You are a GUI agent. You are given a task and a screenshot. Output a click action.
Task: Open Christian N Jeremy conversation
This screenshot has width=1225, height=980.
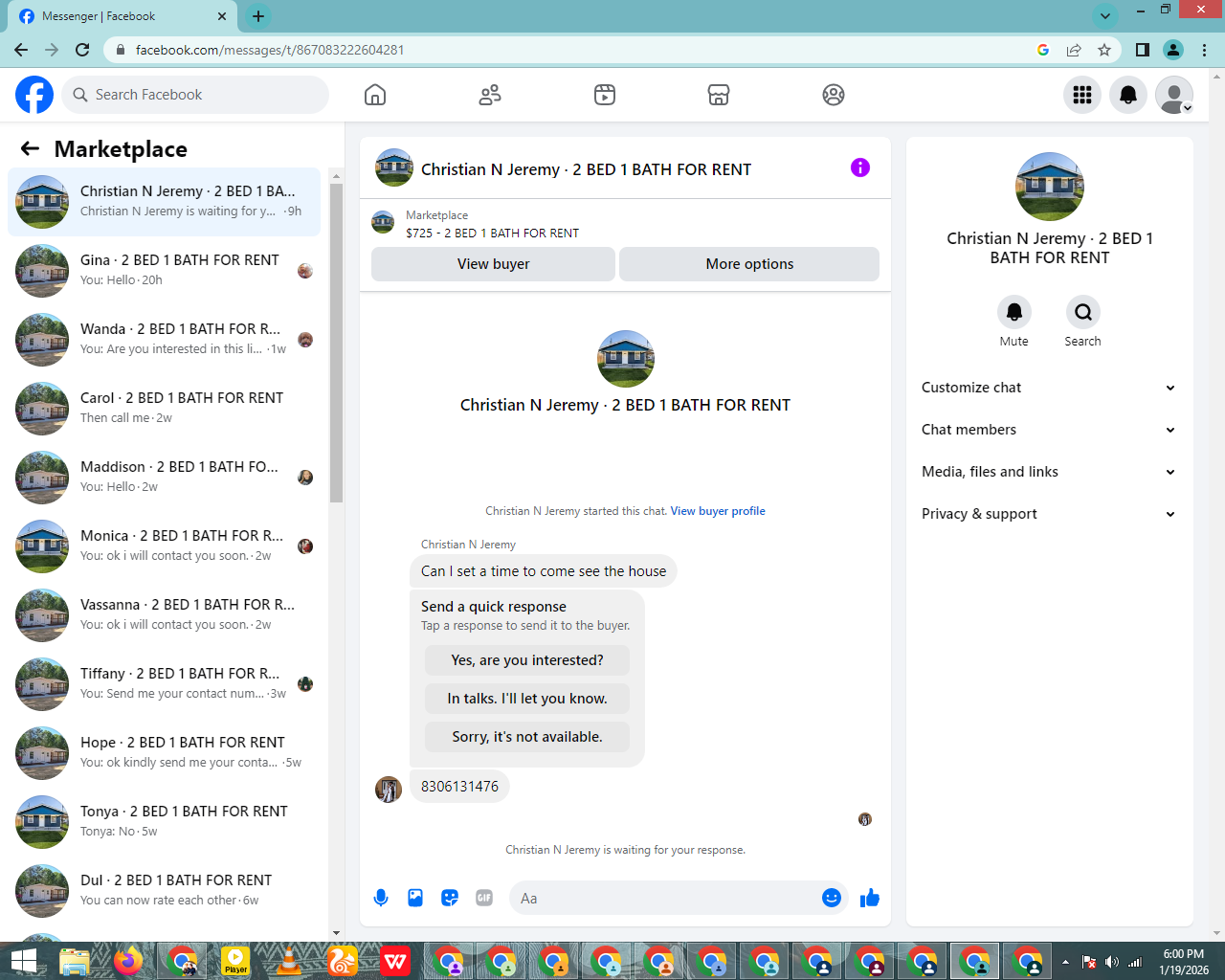[165, 202]
